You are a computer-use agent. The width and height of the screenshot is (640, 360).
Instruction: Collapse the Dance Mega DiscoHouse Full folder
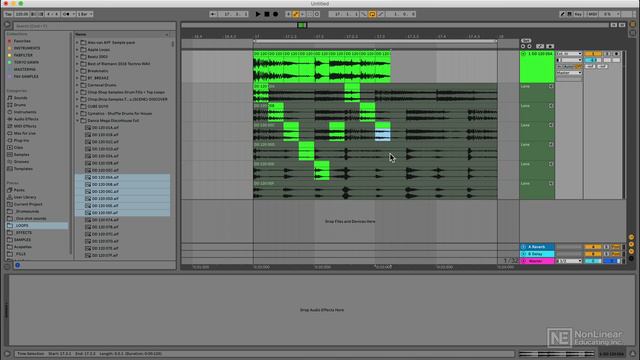[77, 120]
